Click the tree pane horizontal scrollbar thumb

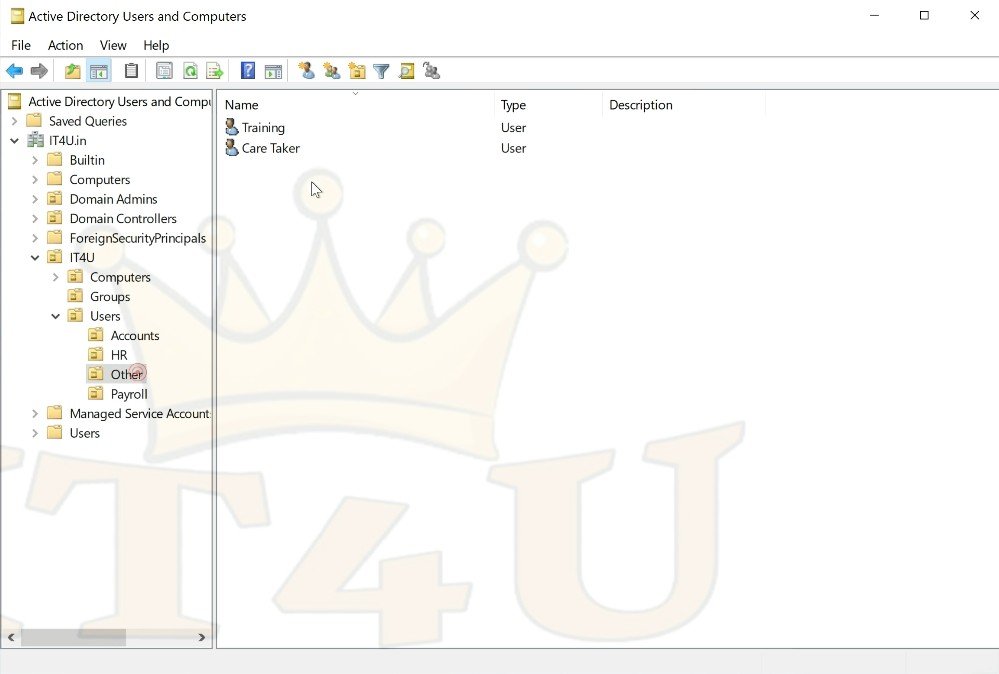coord(73,637)
